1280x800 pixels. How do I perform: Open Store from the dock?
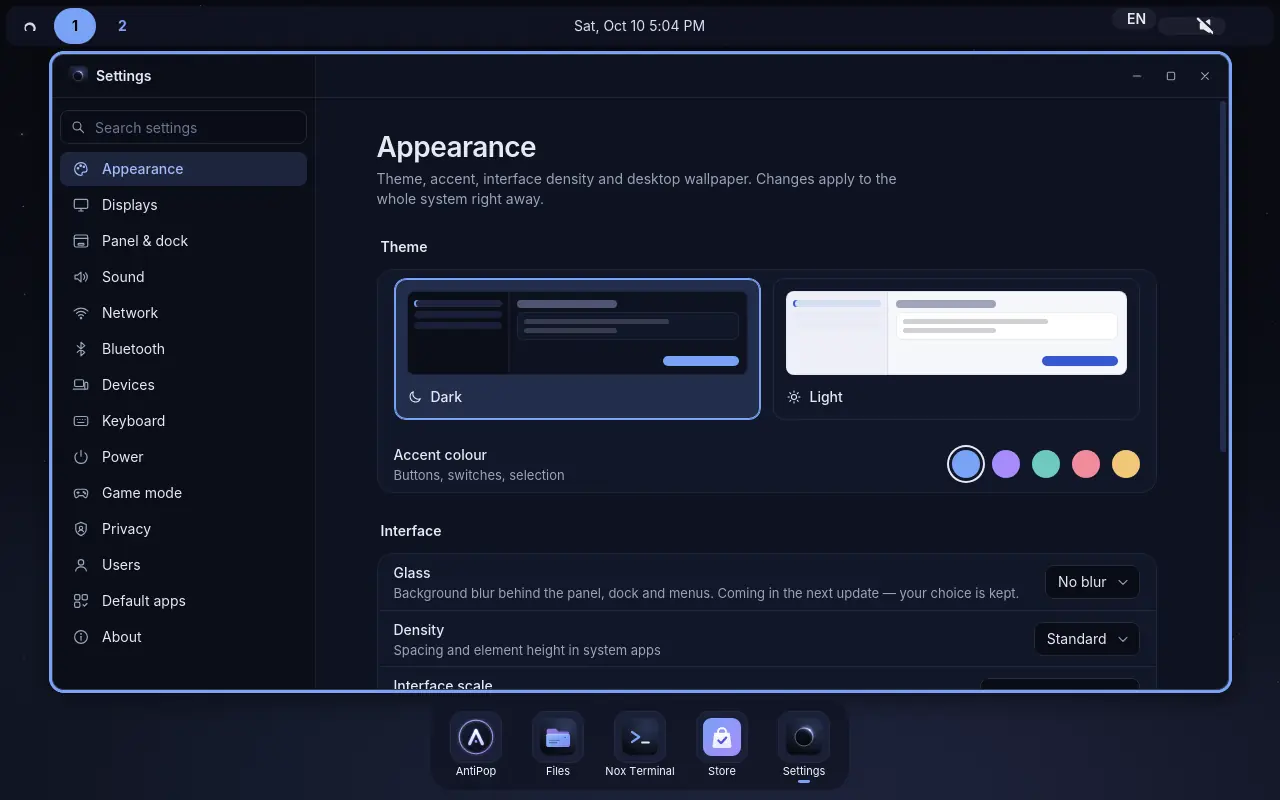tap(722, 738)
